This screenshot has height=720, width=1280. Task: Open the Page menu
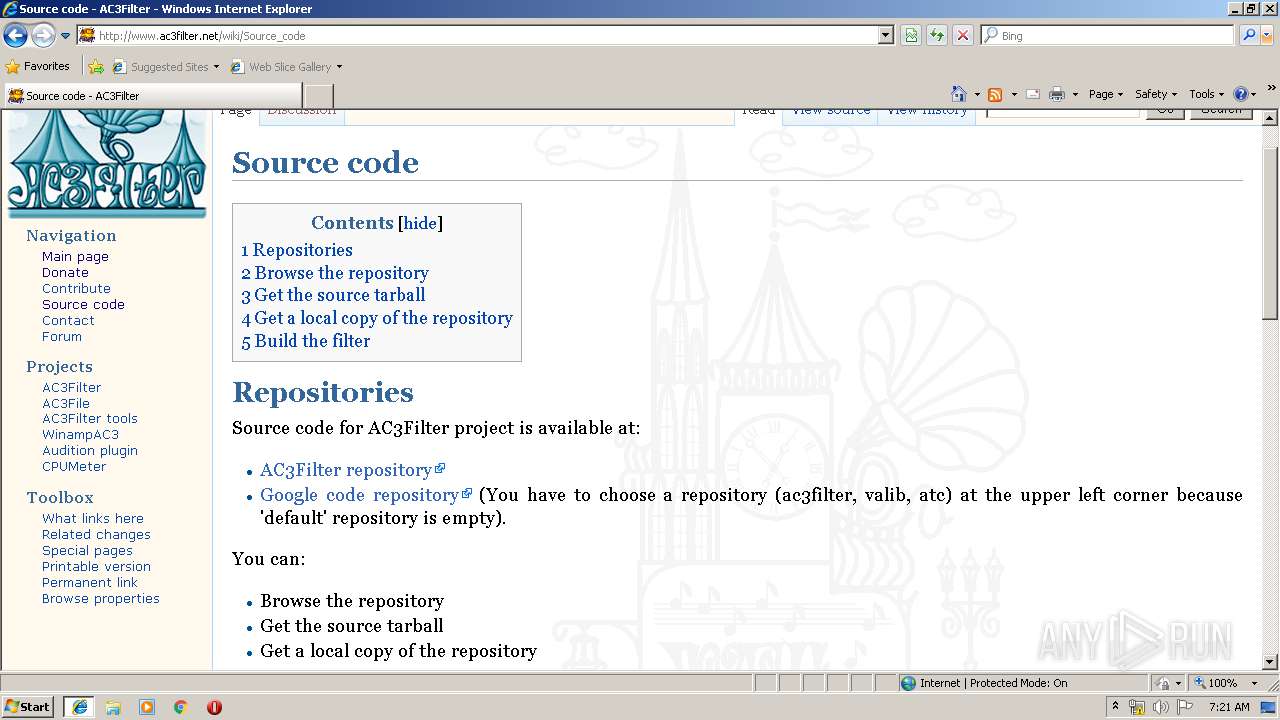[x=1106, y=94]
